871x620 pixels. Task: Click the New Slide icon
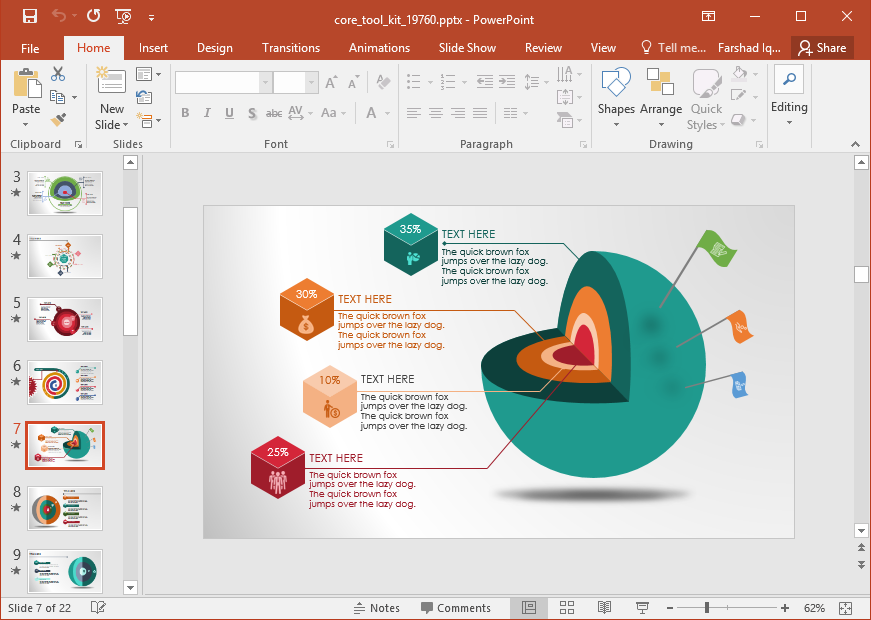[x=111, y=79]
